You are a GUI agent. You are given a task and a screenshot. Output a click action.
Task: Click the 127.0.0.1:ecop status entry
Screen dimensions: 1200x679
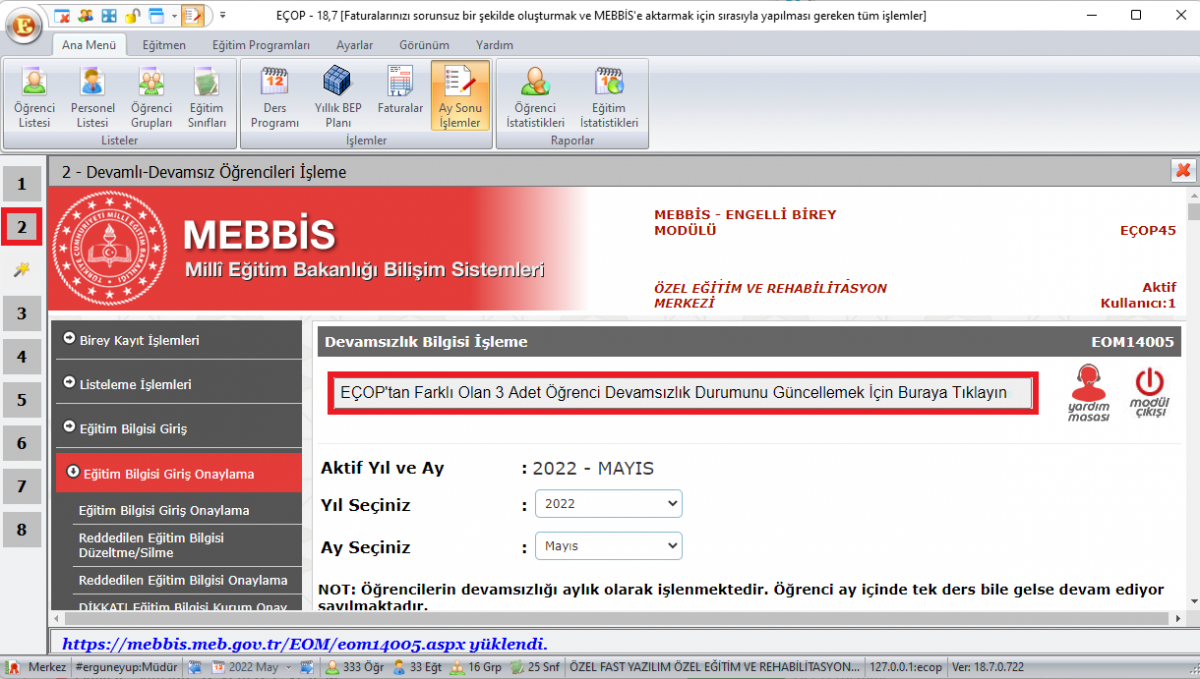coord(906,667)
